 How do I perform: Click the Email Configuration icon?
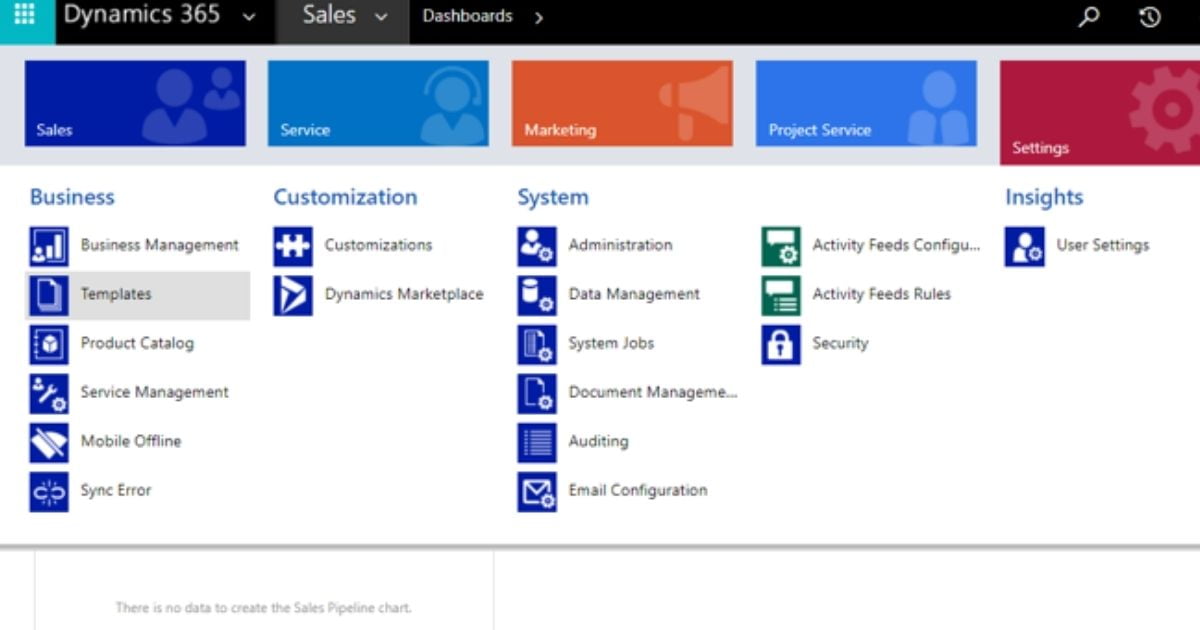click(537, 491)
